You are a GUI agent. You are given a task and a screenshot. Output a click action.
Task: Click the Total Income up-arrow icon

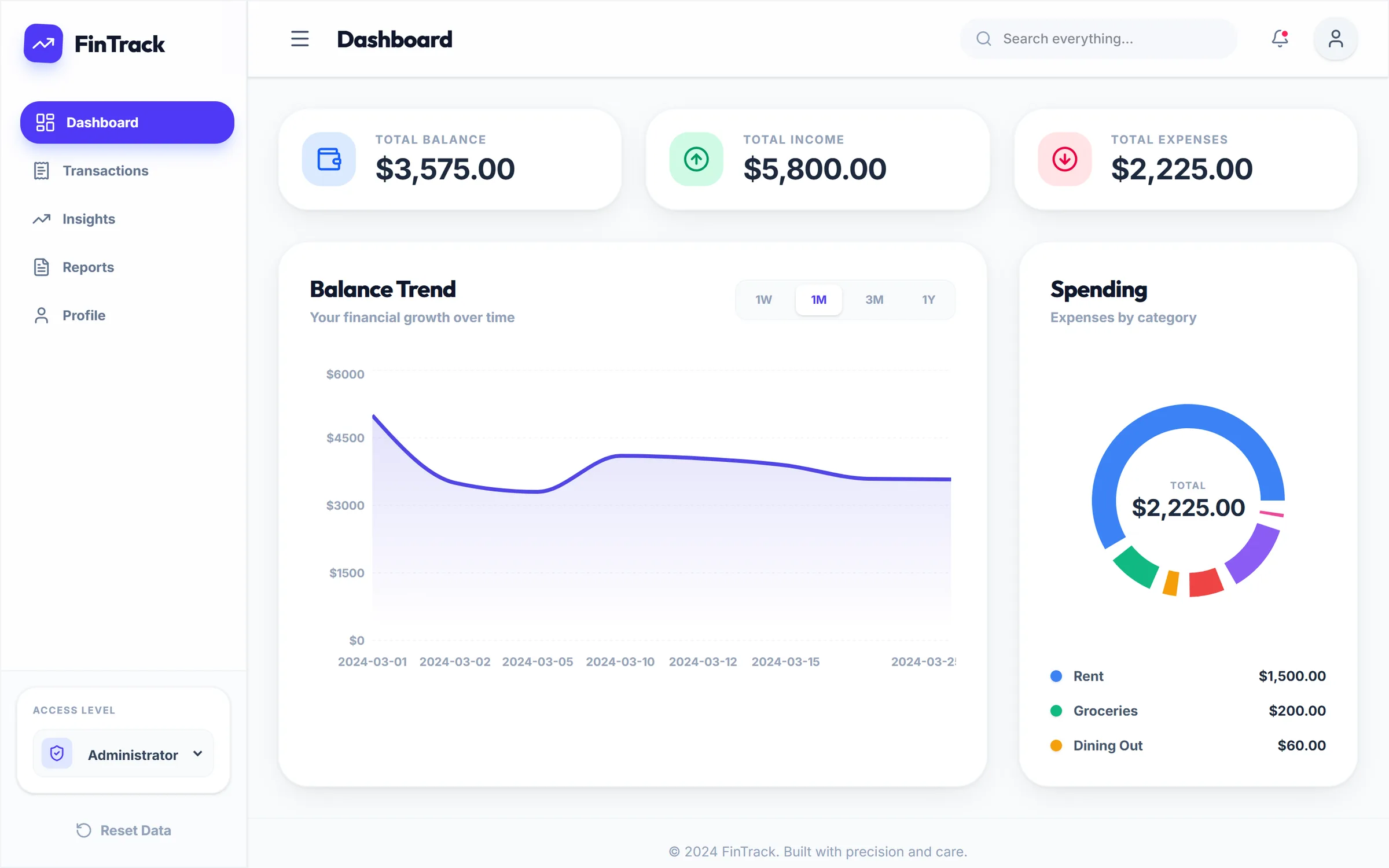point(696,159)
